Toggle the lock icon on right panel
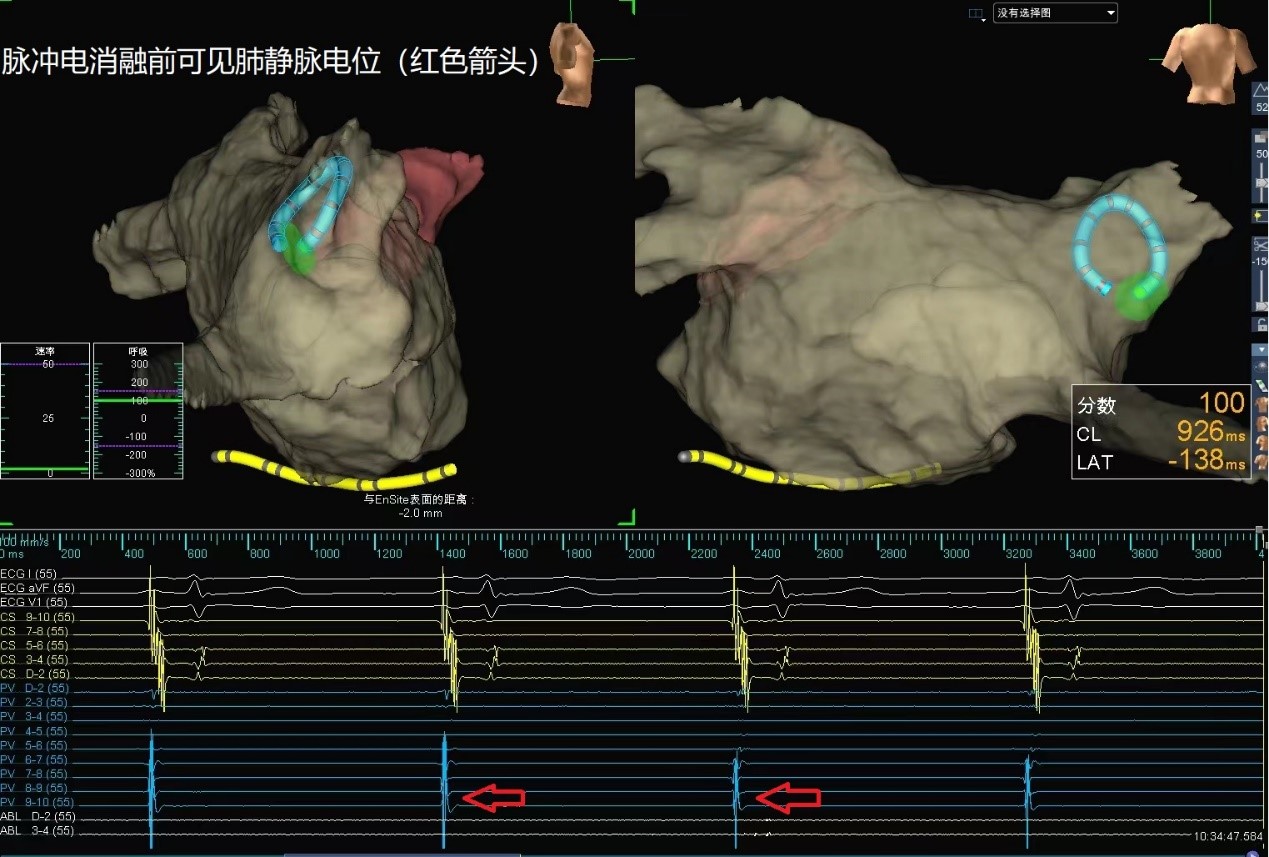The height and width of the screenshot is (857, 1269). [1260, 324]
